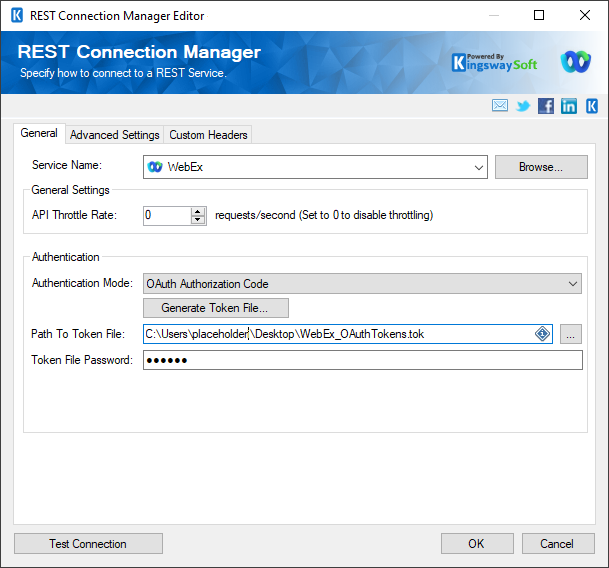Switch to the Custom Headers tab
Screen dimensions: 609x568
(208, 135)
